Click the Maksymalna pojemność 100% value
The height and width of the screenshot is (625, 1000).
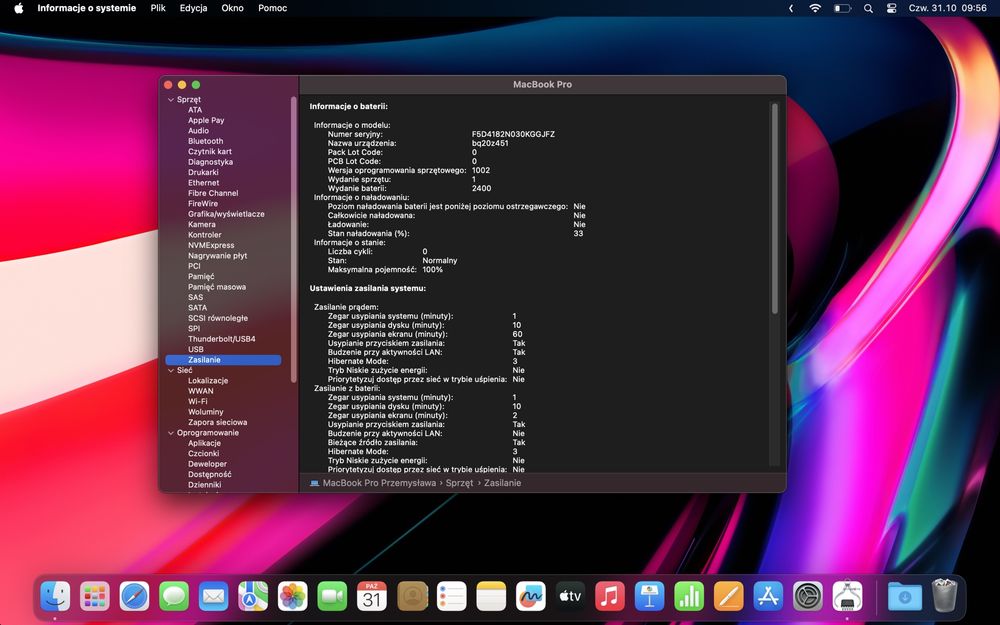point(432,269)
